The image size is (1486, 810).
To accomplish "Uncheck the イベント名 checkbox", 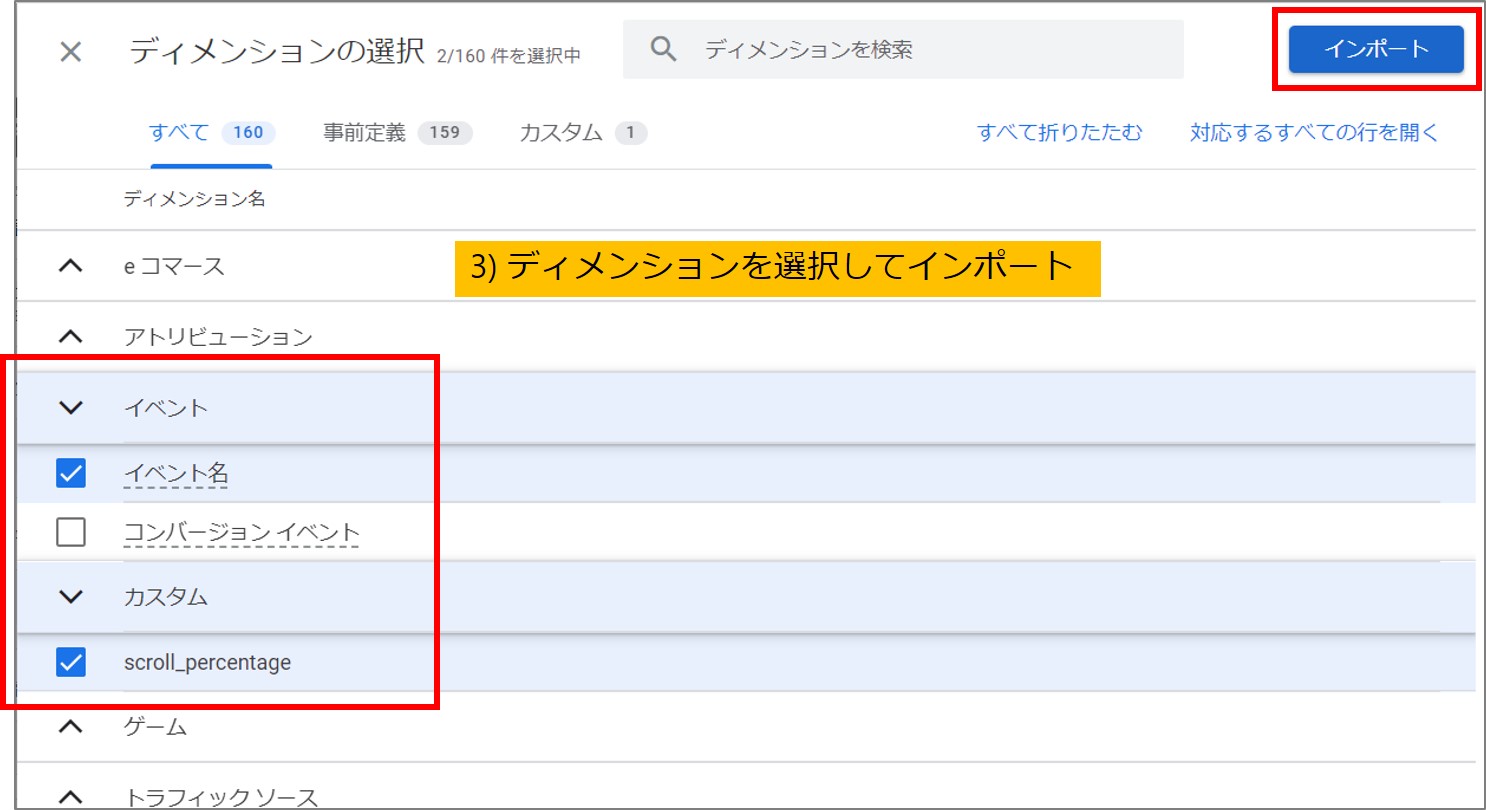I will point(71,473).
